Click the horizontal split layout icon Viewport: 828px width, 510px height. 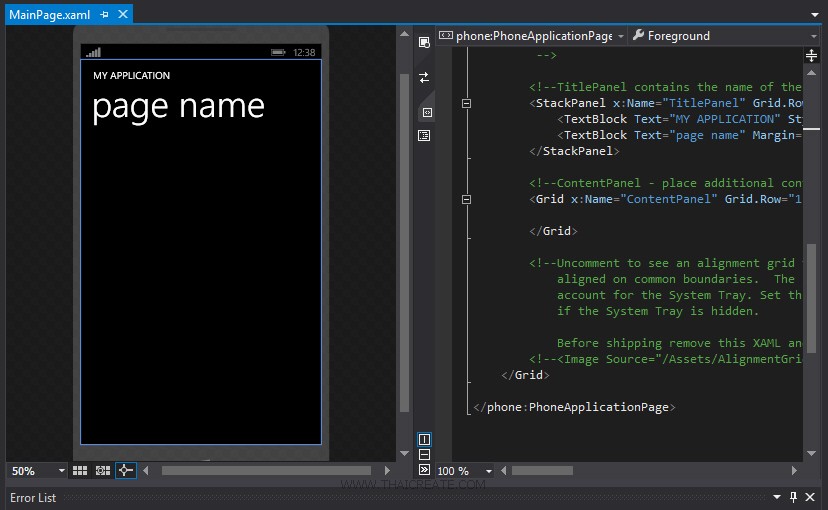[424, 454]
